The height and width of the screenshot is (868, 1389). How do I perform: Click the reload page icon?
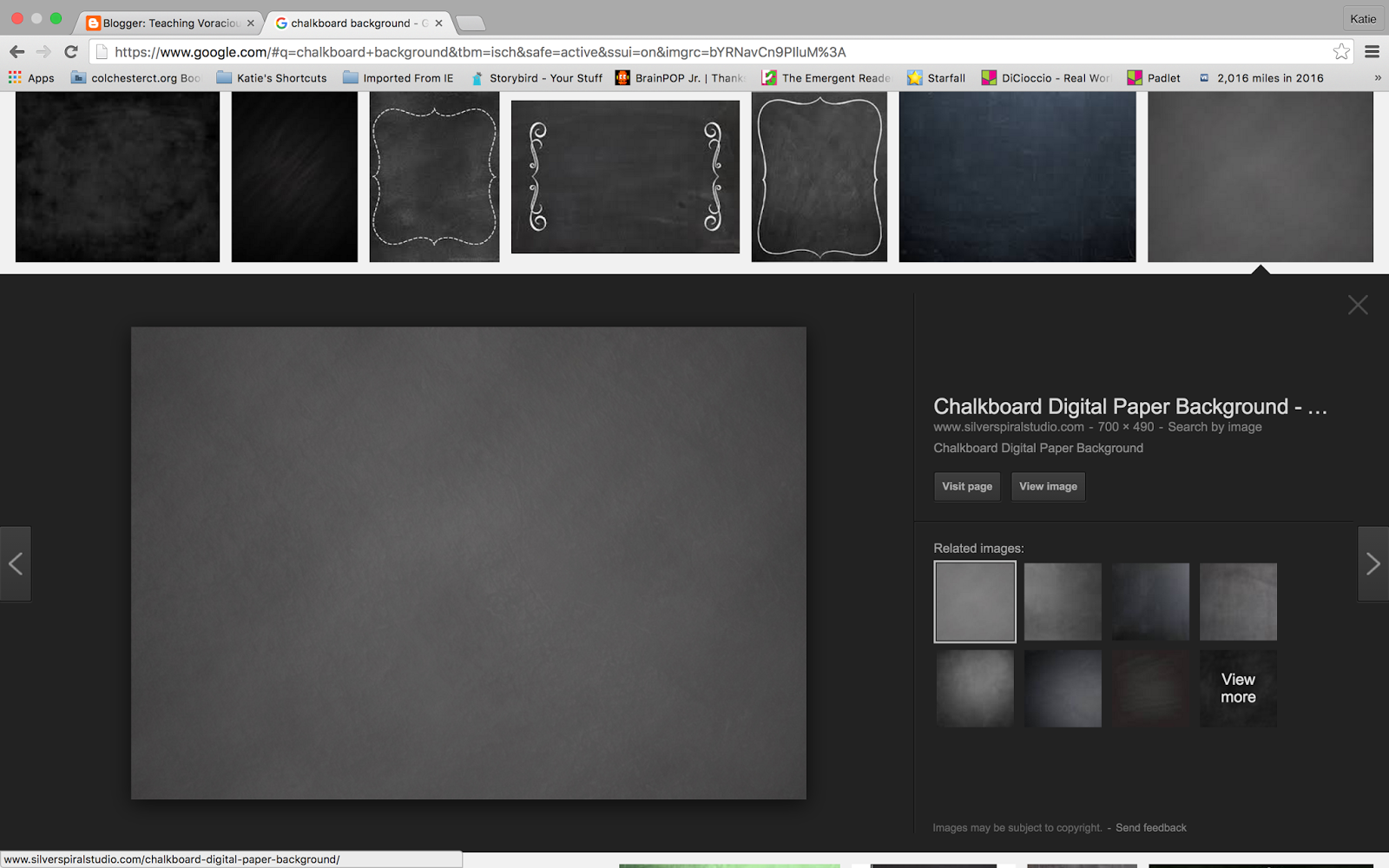[x=73, y=51]
